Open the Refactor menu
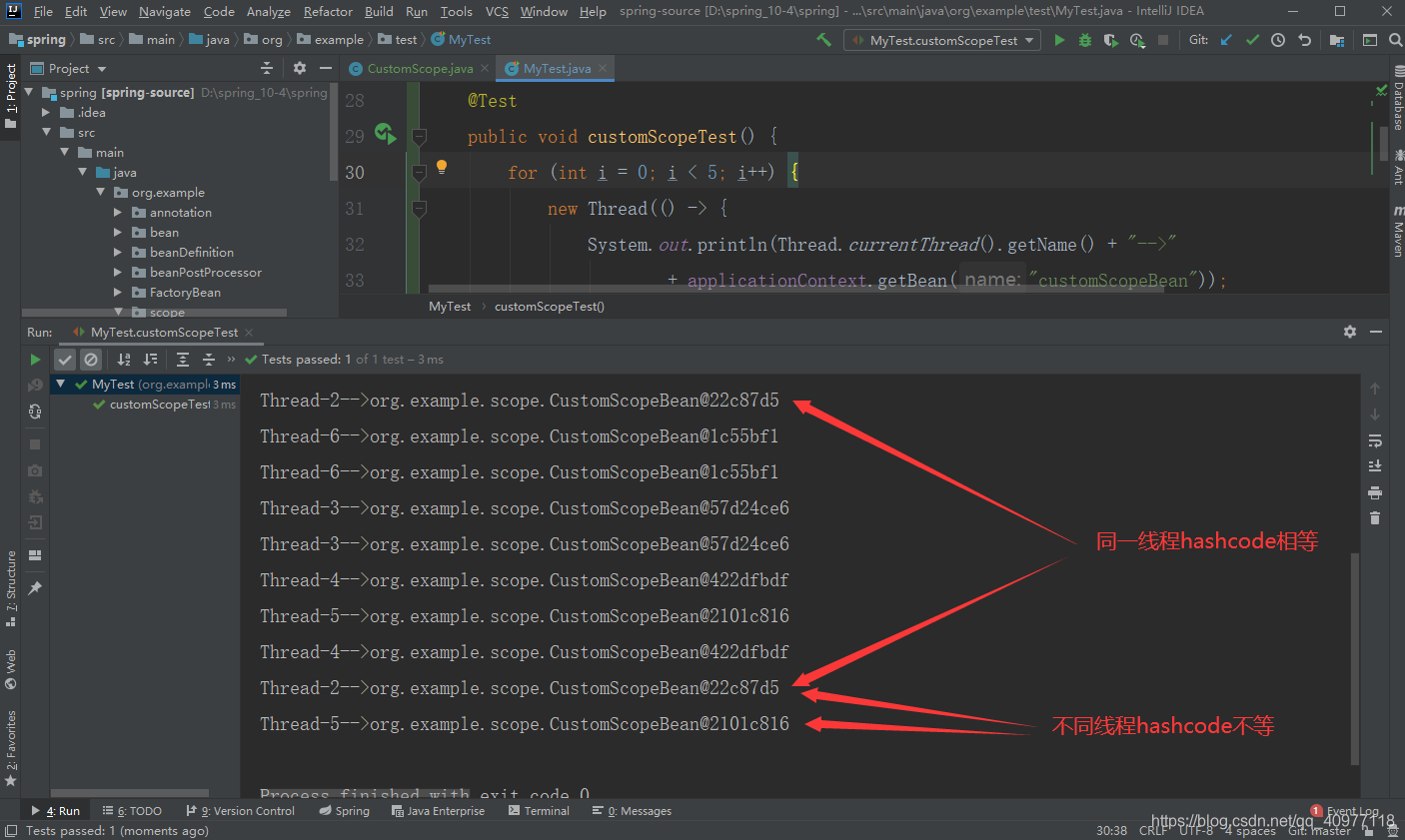The image size is (1405, 840). coord(328,11)
